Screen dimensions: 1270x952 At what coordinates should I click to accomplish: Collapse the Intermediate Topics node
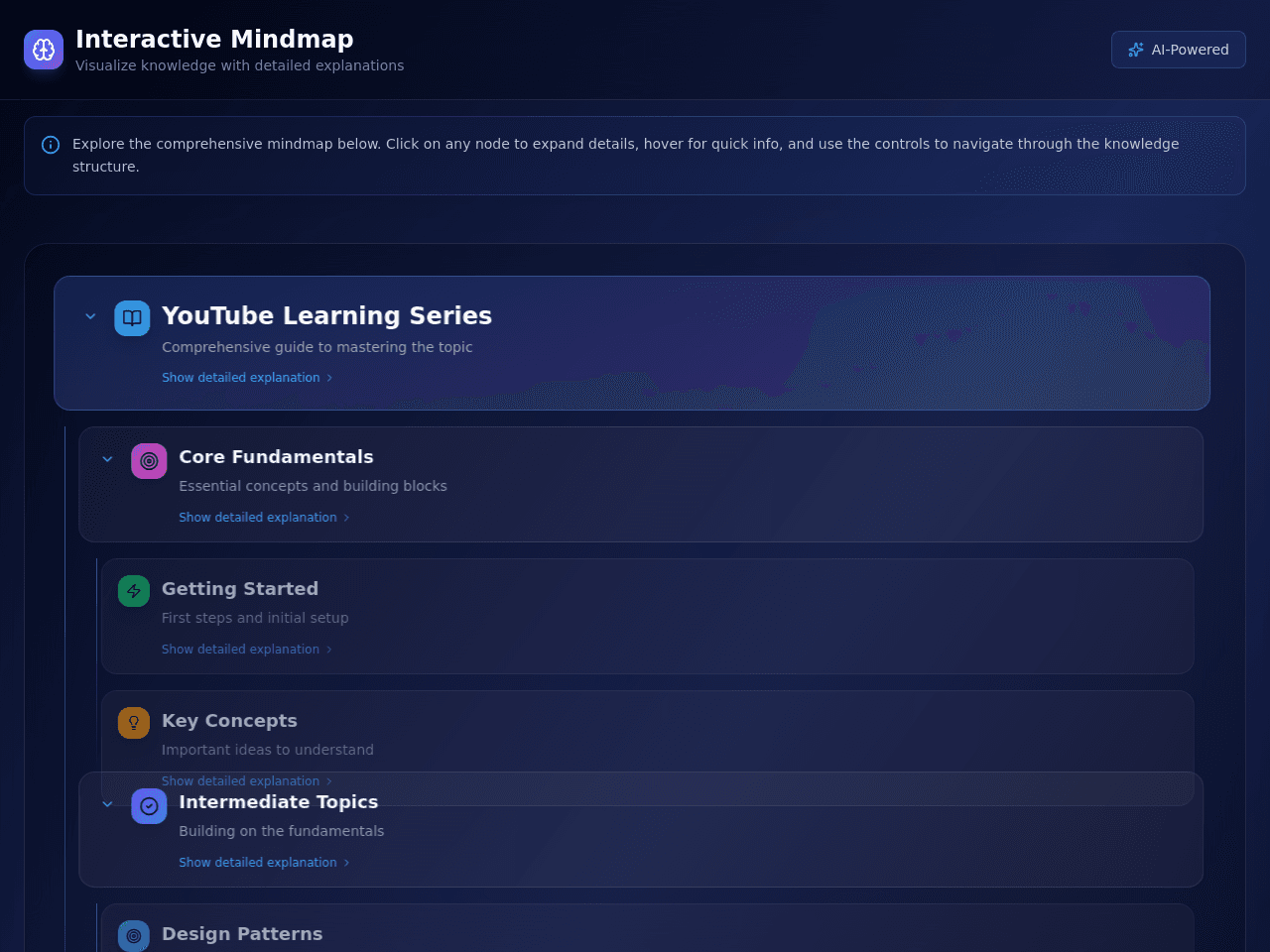pos(107,804)
